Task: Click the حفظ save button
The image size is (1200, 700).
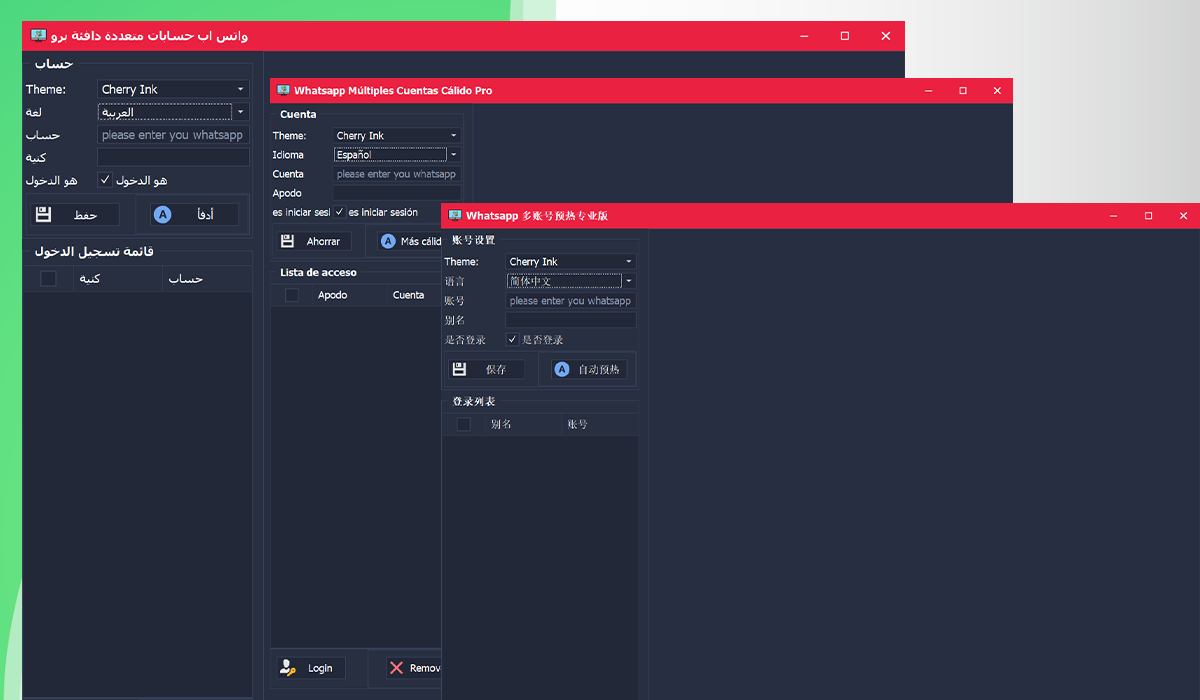Action: (x=74, y=214)
